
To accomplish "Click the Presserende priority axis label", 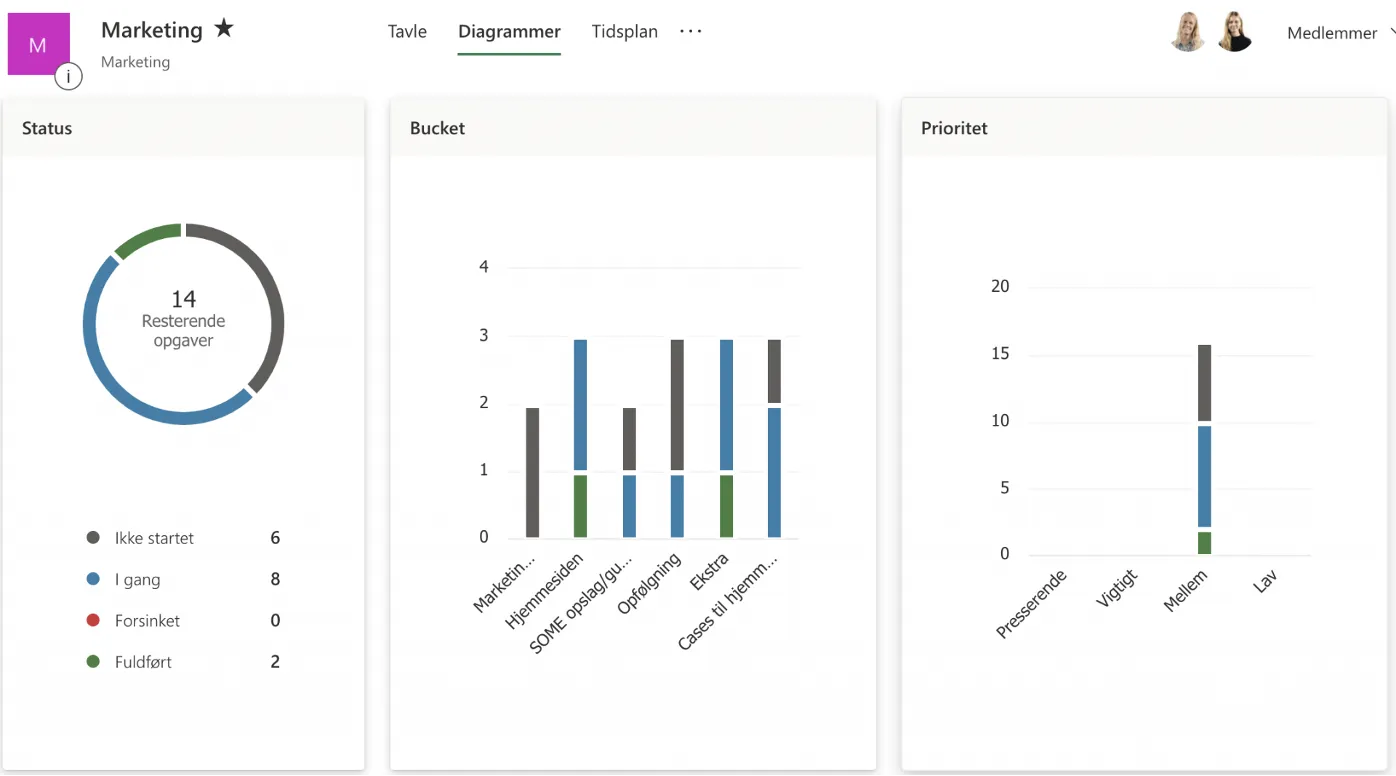I will click(x=1032, y=604).
